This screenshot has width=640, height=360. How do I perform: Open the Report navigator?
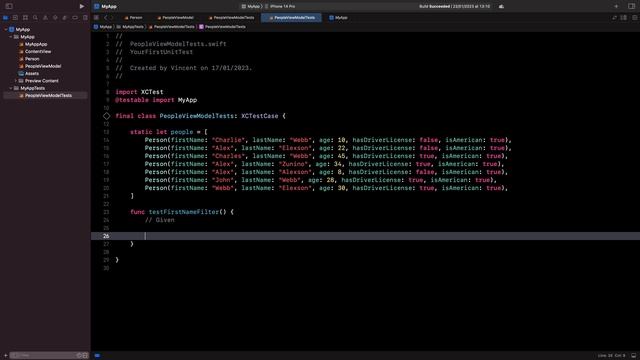point(85,18)
